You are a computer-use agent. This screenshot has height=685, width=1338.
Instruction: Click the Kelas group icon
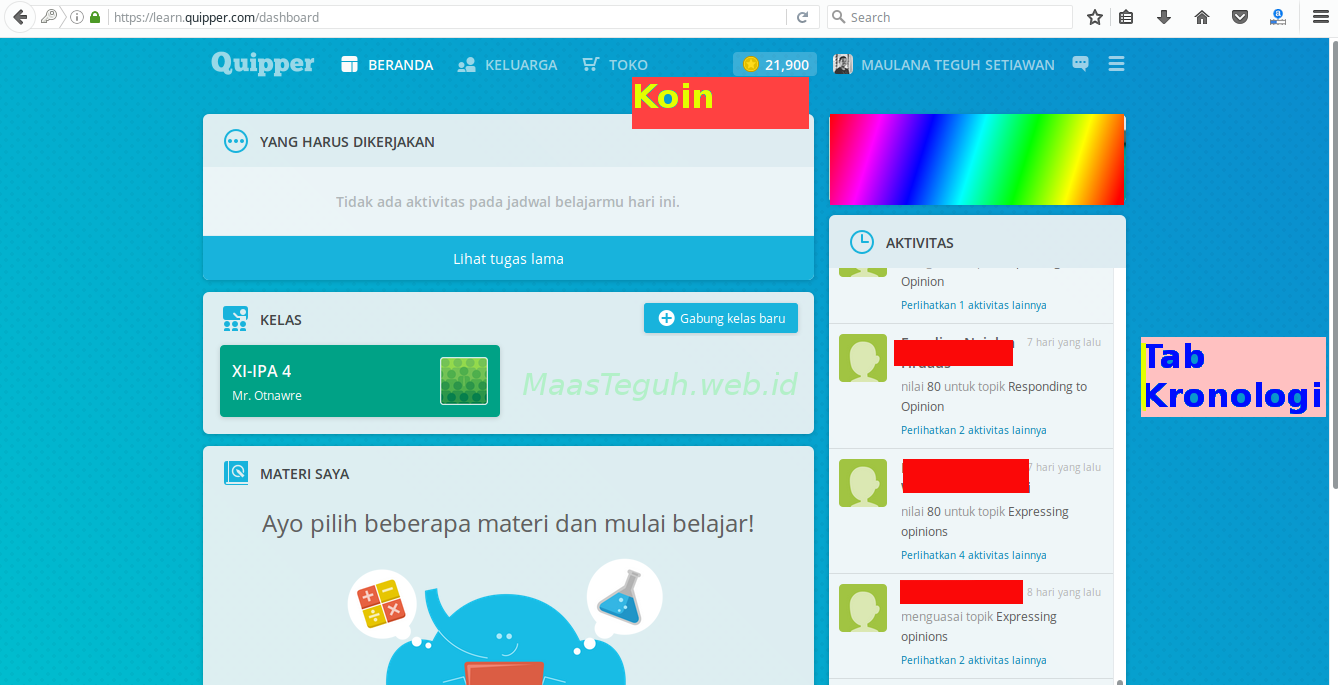coord(235,319)
